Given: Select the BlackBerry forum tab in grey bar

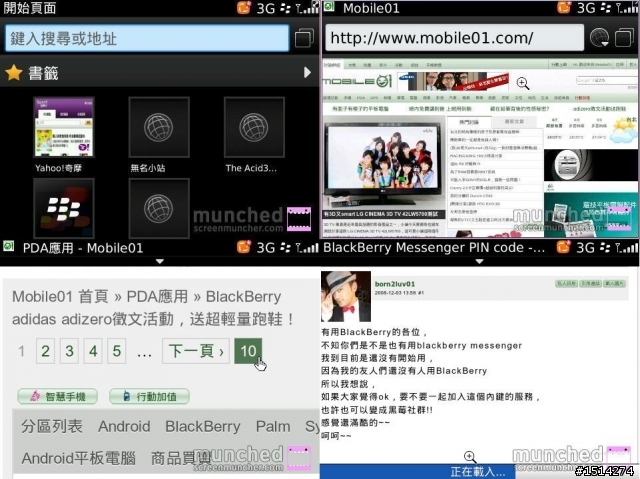Looking at the screenshot, I should click(202, 426).
